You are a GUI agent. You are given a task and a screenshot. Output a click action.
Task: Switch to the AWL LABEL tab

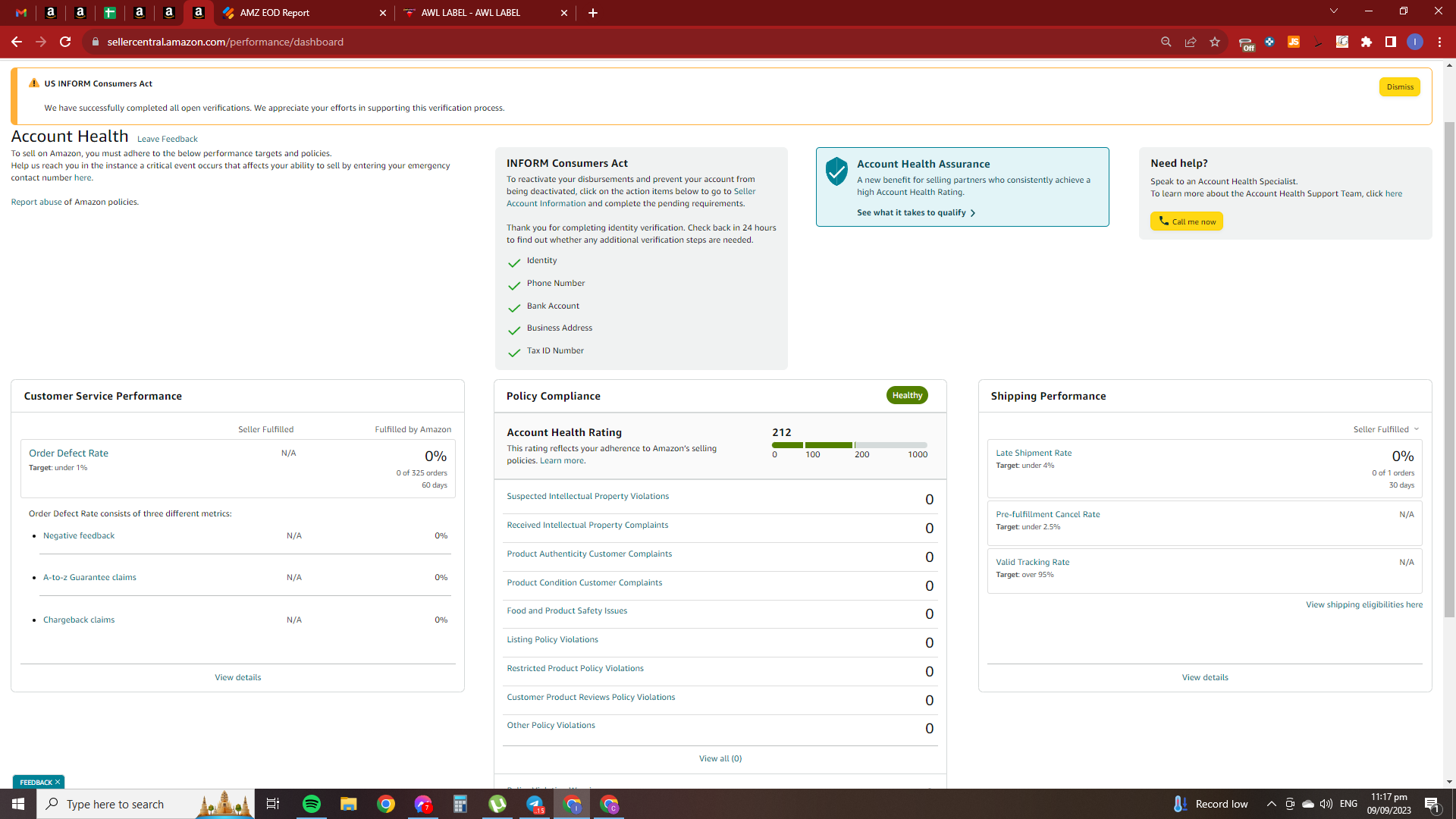485,13
